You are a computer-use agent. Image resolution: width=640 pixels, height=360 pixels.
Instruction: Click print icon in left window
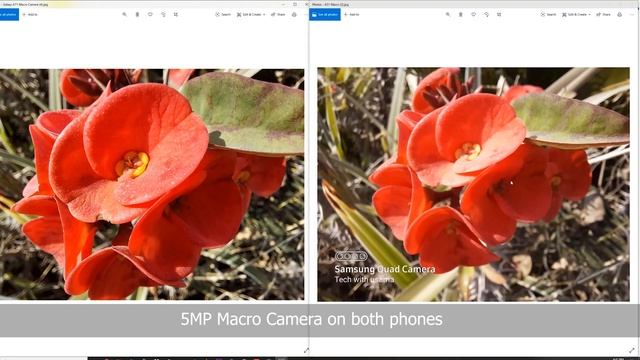point(294,14)
